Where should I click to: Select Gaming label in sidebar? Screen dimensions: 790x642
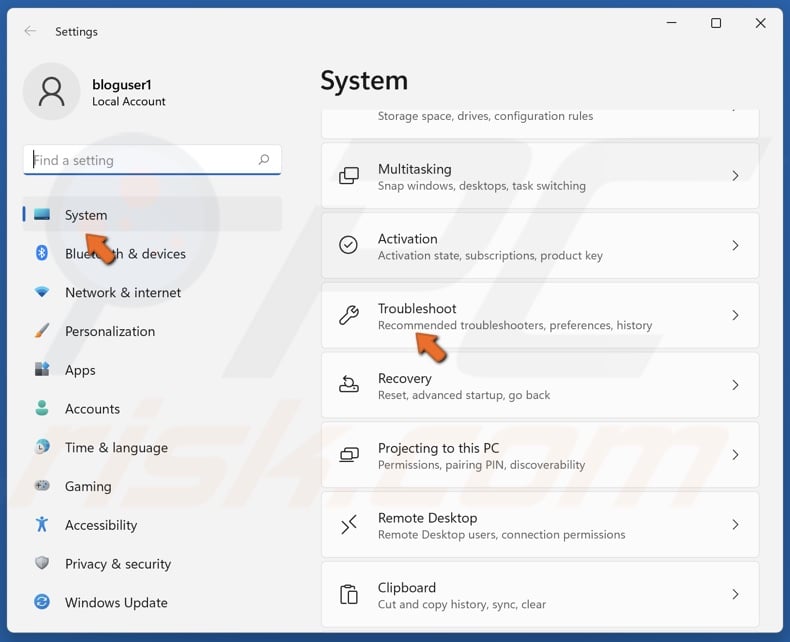(88, 486)
